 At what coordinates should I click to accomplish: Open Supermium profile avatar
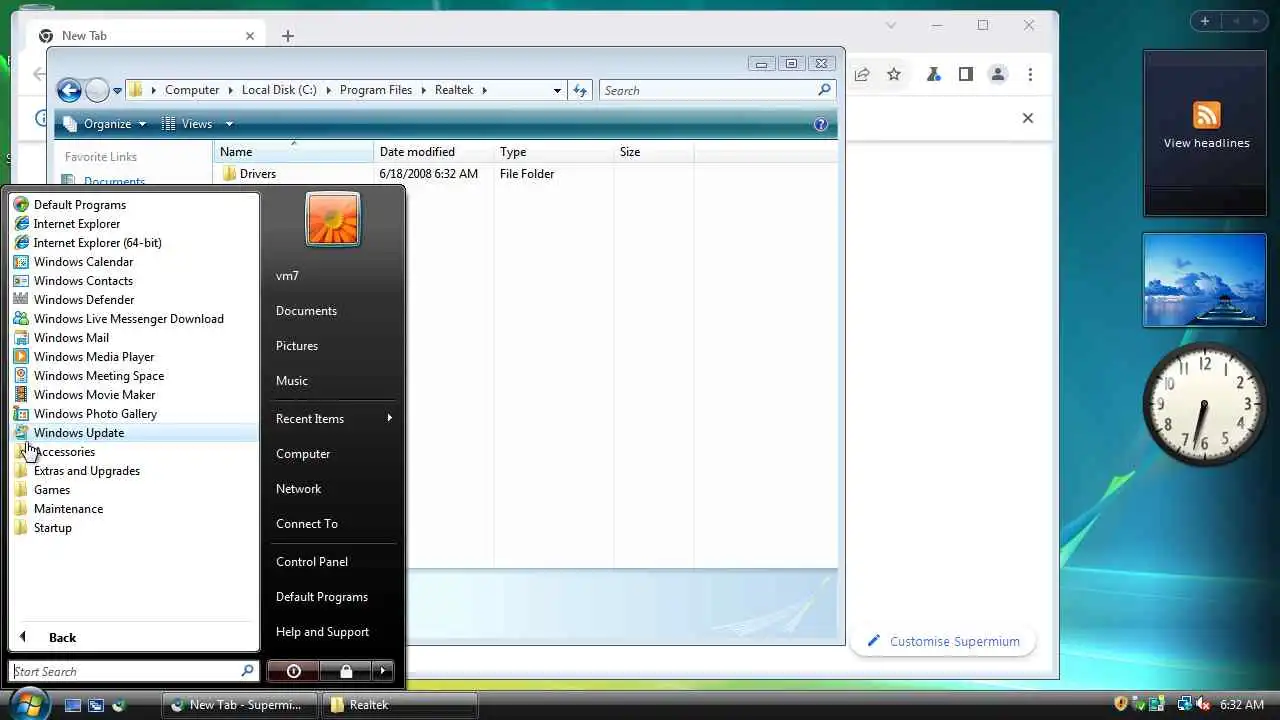pyautogui.click(x=997, y=74)
